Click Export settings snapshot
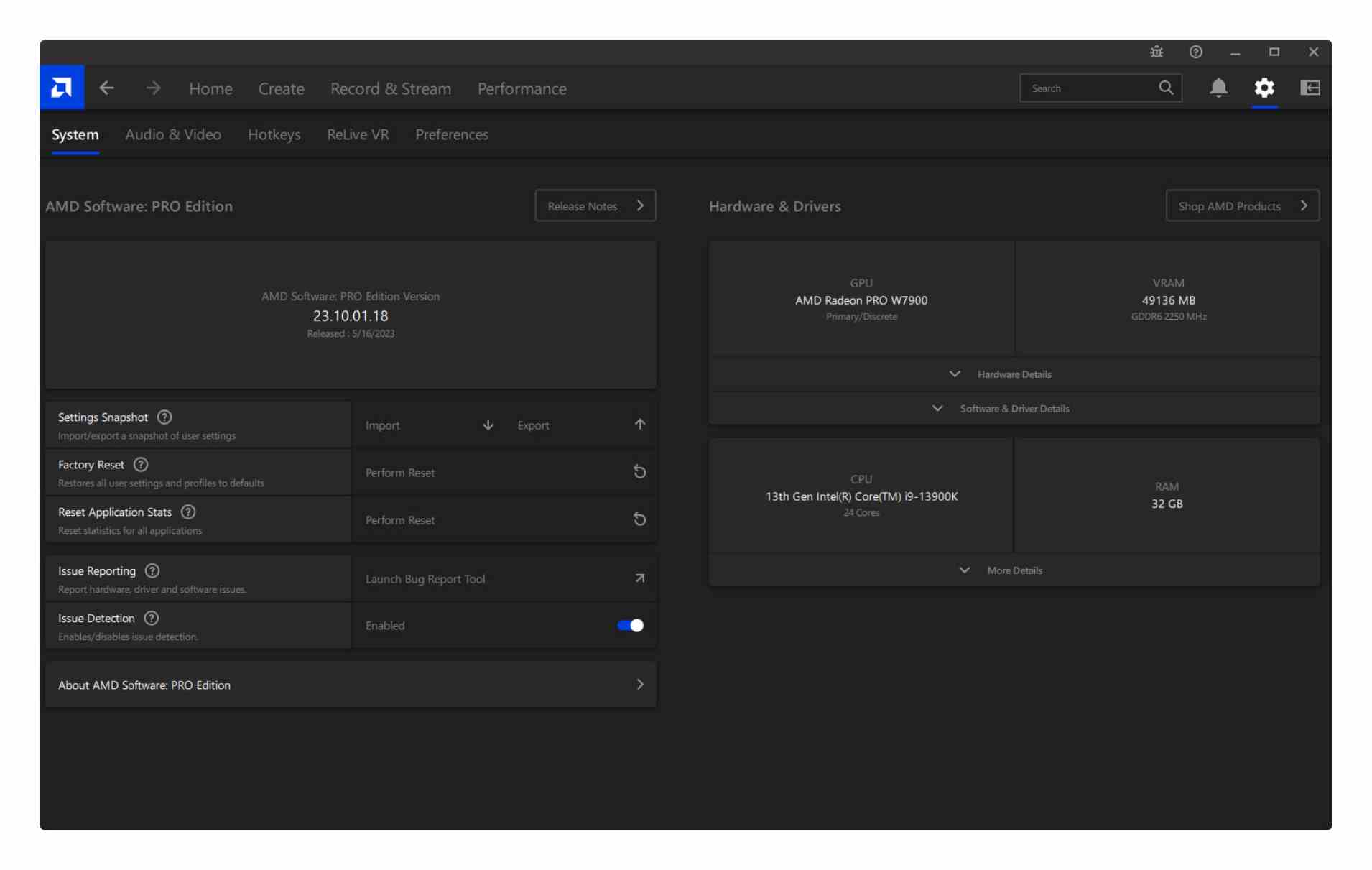The width and height of the screenshot is (1372, 870). 580,425
